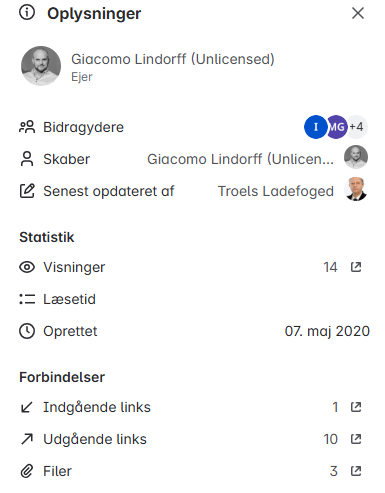The image size is (385, 493).
Task: Click the paperclip Filer icon
Action: point(27,471)
